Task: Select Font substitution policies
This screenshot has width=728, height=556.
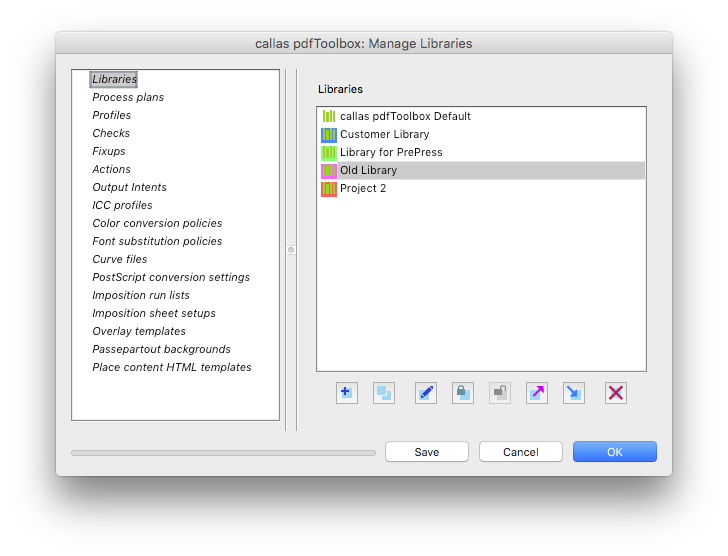Action: (157, 241)
